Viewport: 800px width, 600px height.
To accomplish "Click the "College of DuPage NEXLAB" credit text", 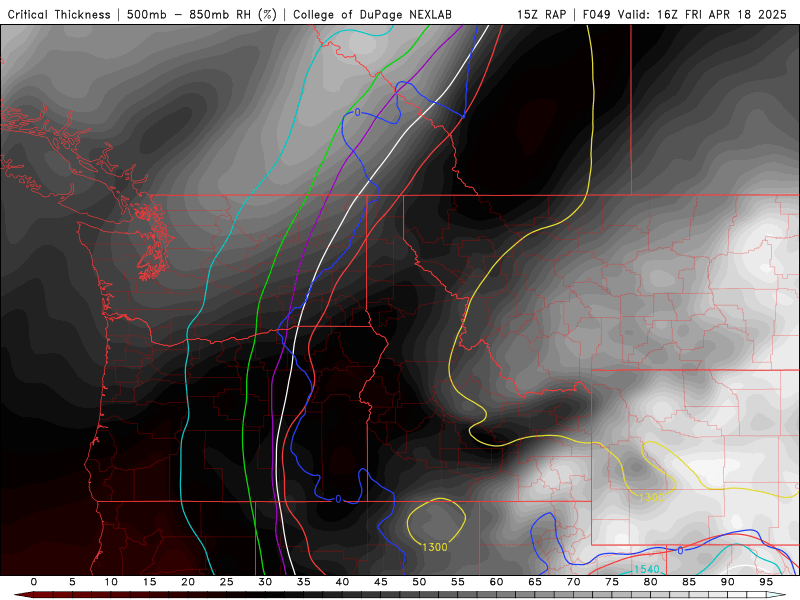I will pos(372,15).
